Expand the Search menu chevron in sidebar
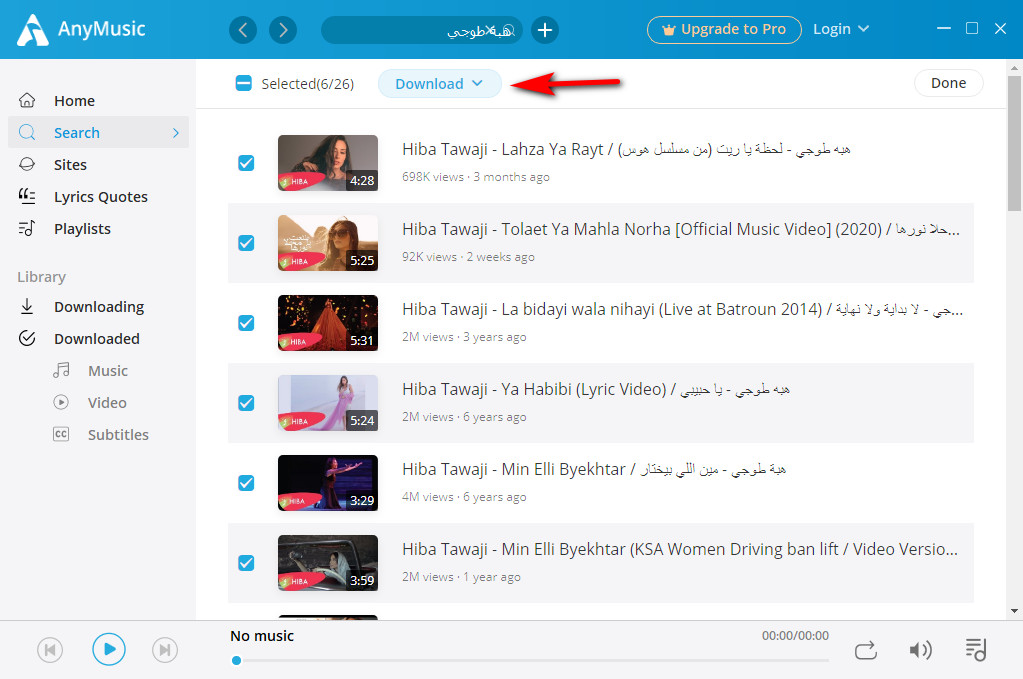 tap(176, 133)
